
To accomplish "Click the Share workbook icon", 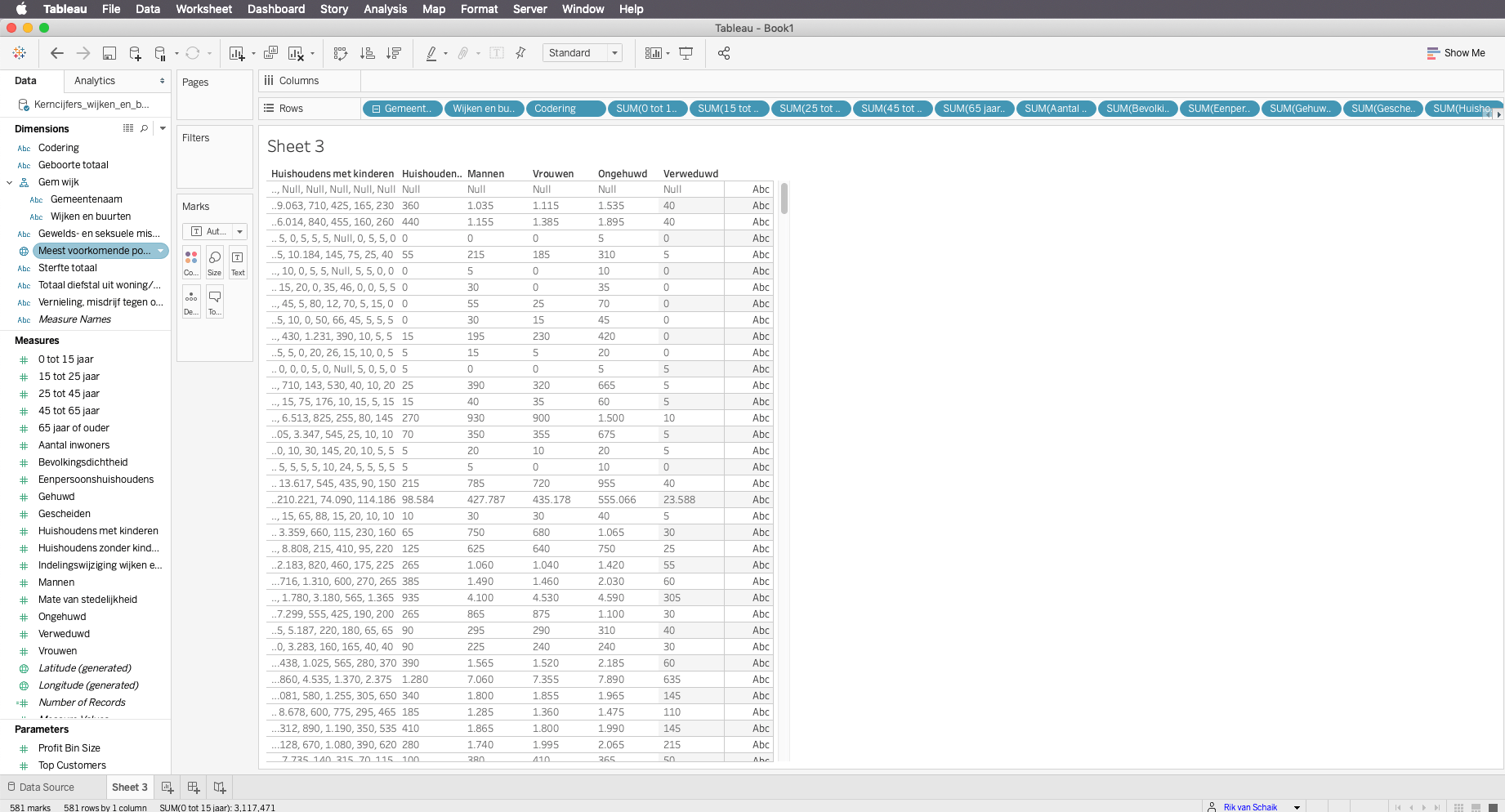I will click(x=723, y=53).
